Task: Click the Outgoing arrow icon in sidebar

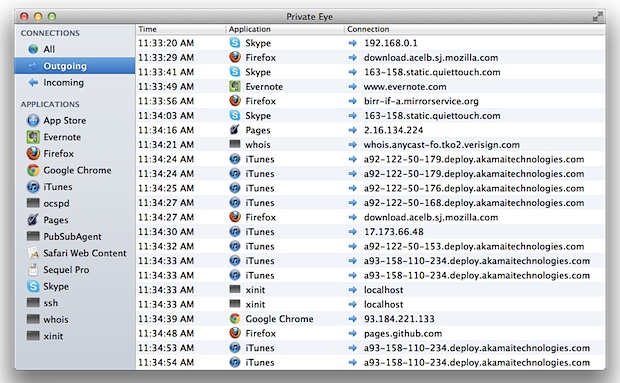Action: [33, 66]
